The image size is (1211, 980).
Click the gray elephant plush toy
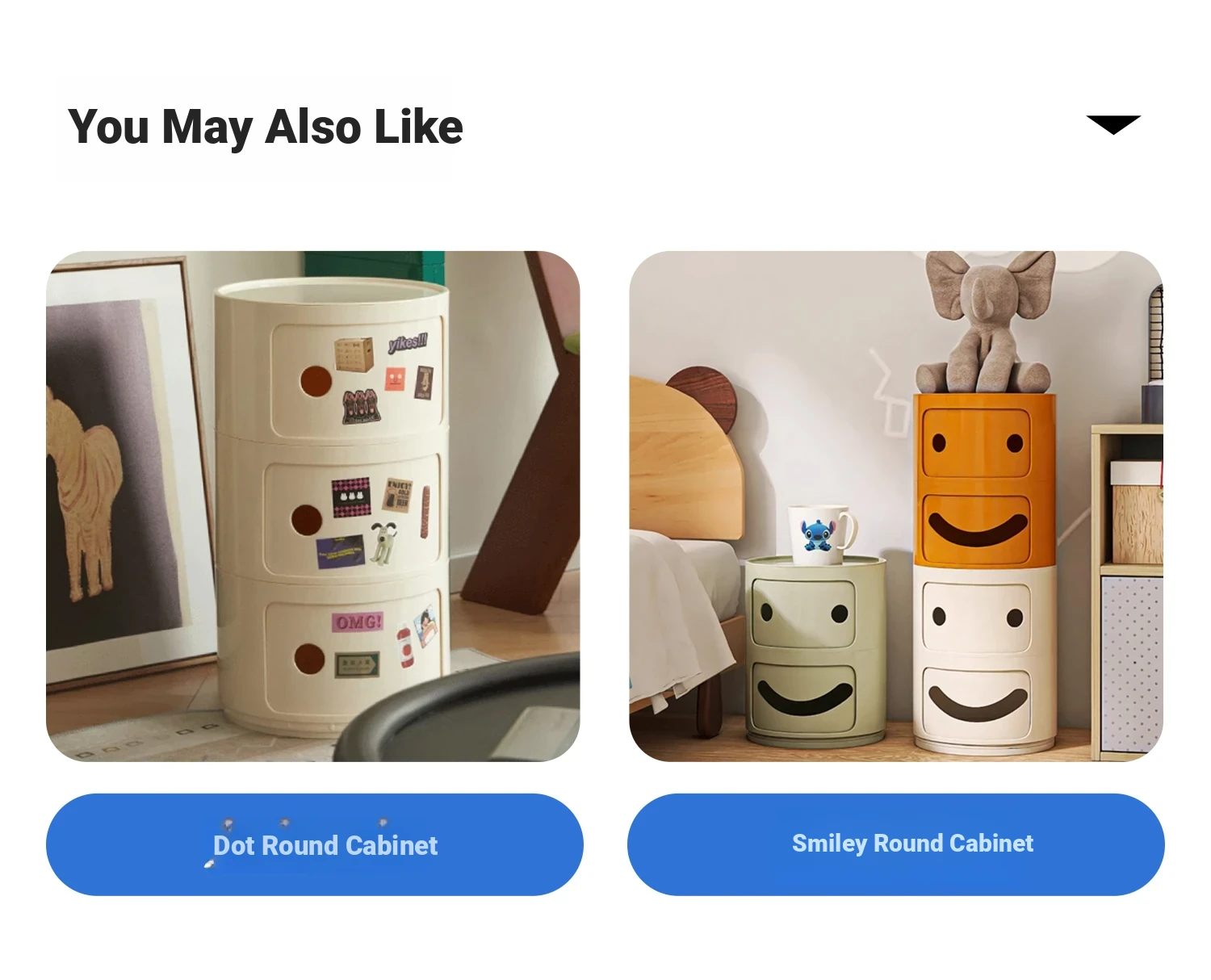click(986, 323)
